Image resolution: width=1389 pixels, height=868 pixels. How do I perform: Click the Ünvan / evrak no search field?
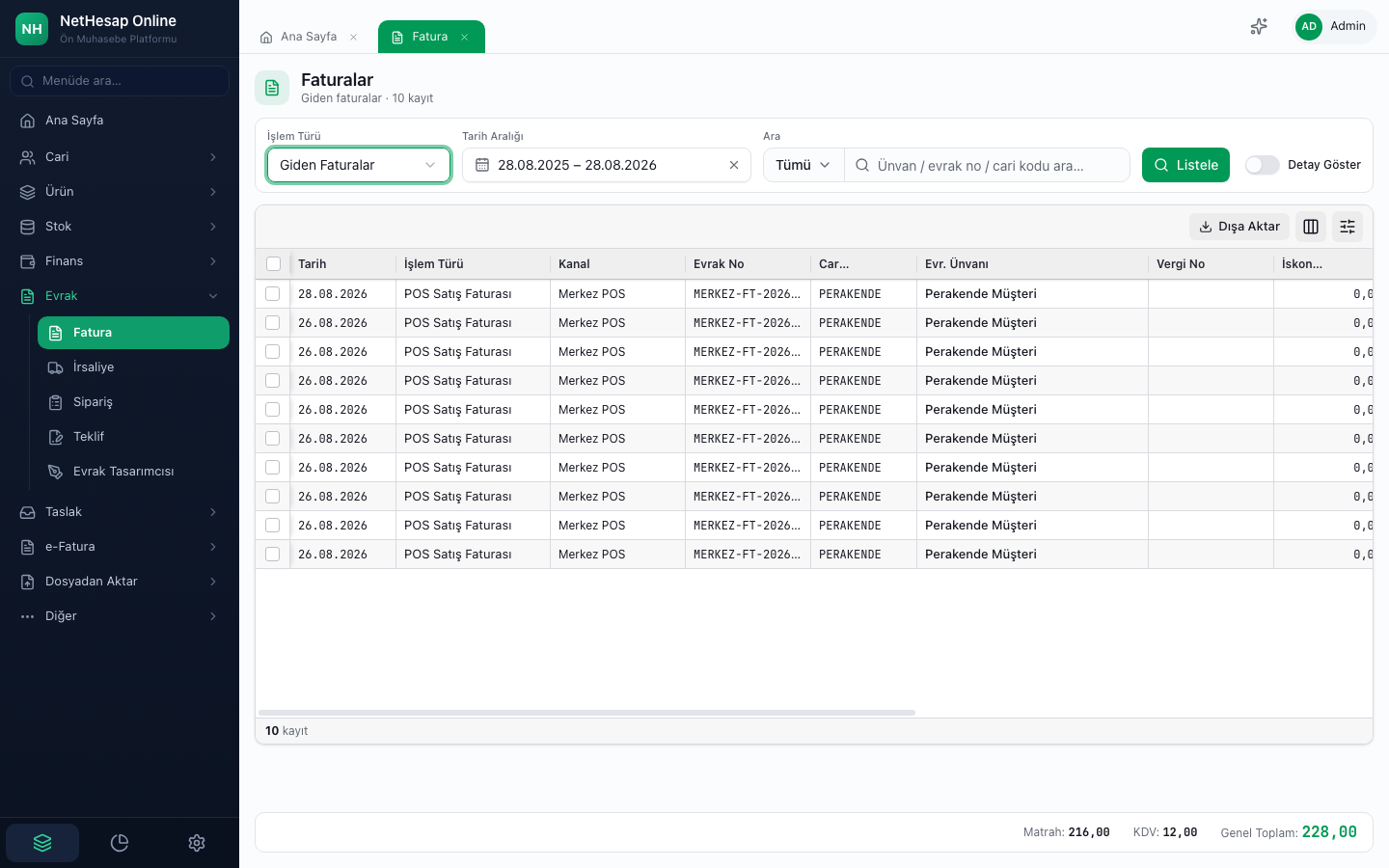(x=987, y=165)
